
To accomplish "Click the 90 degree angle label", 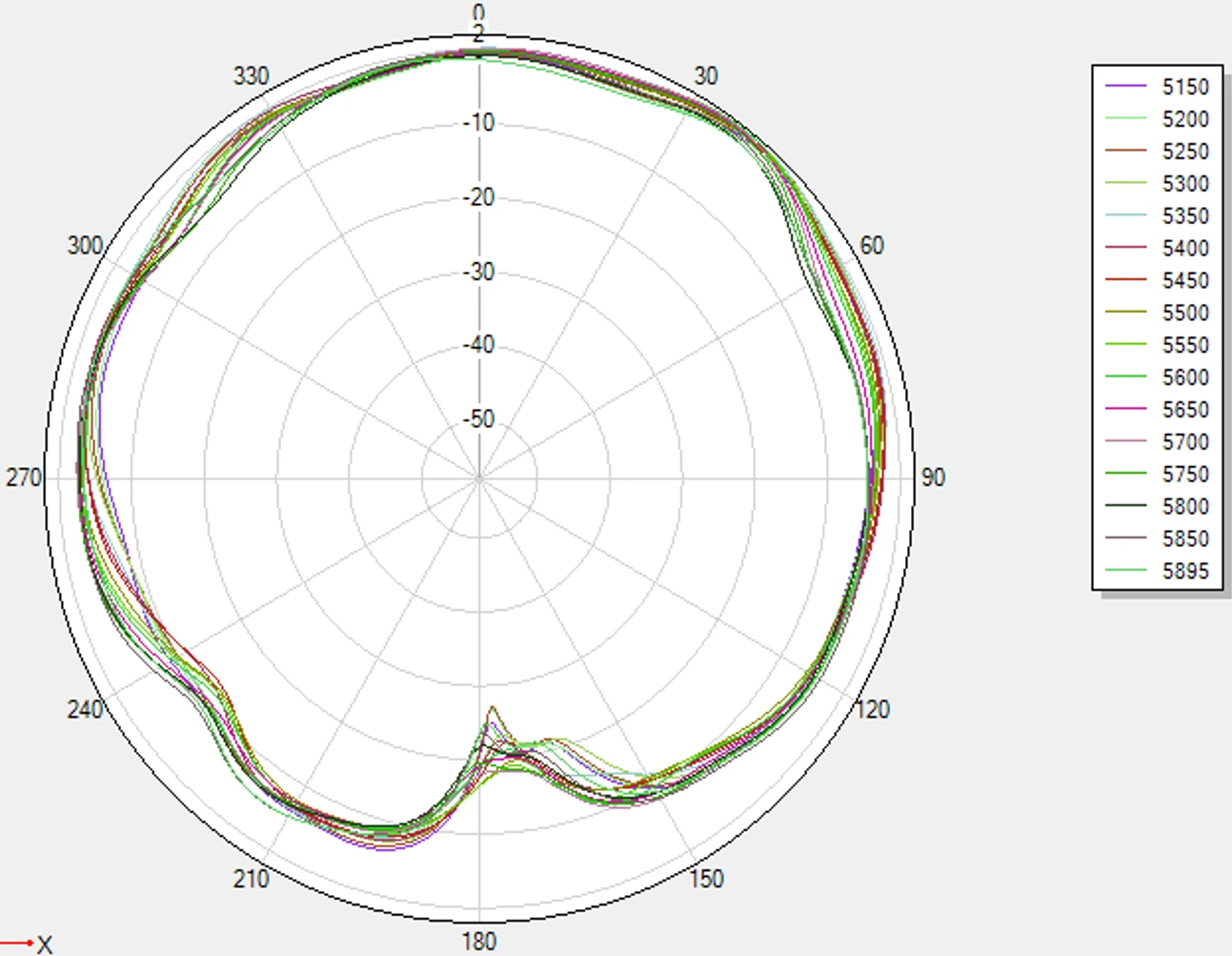I will point(933,478).
